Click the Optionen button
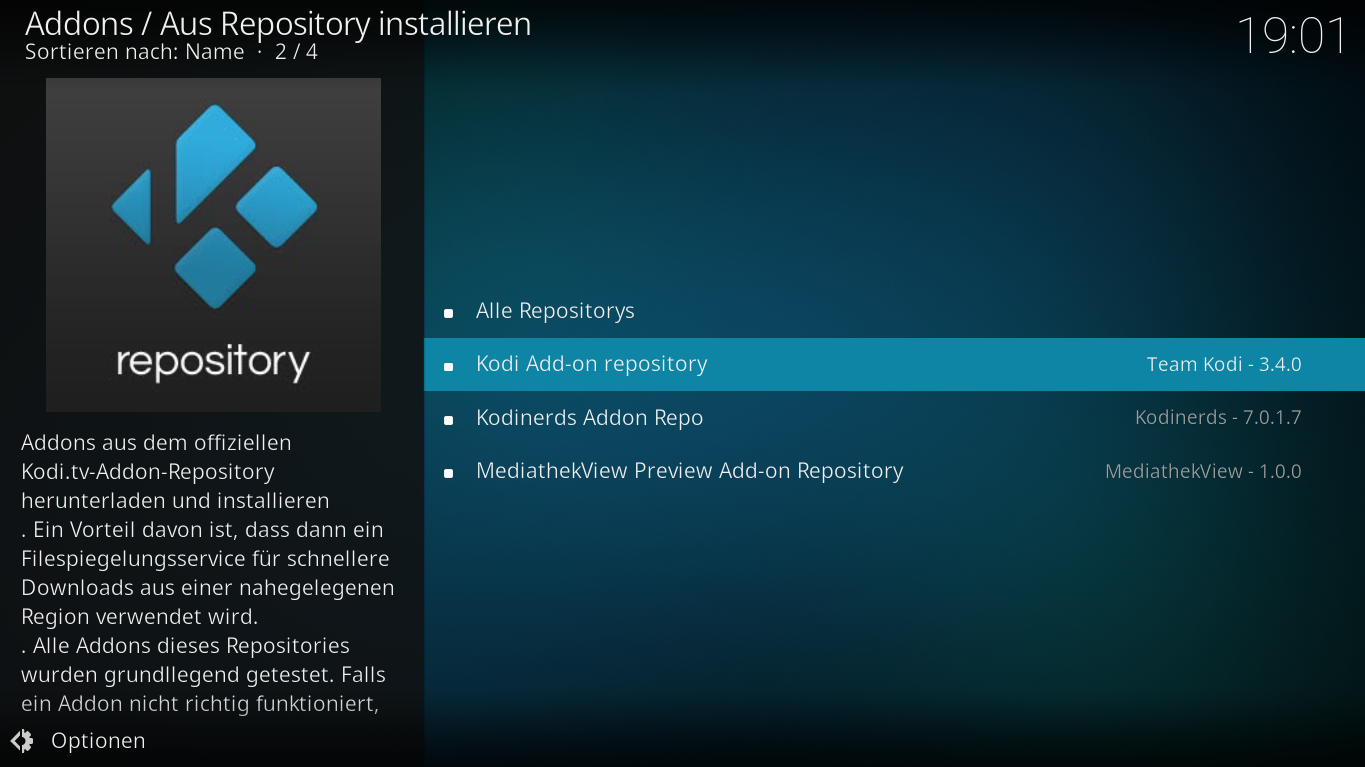Screen dimensions: 1365x767 point(78,741)
